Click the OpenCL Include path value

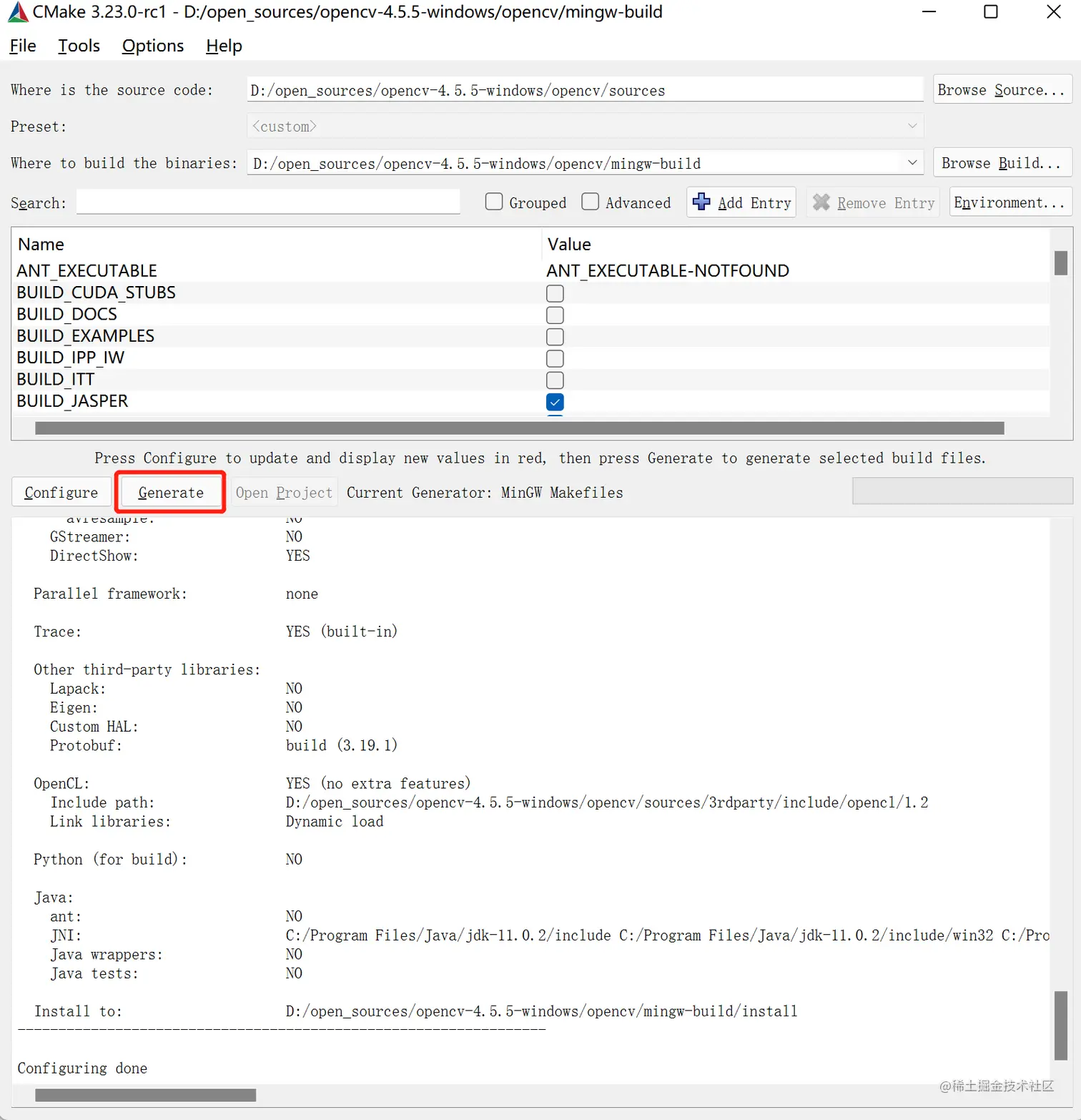[607, 802]
